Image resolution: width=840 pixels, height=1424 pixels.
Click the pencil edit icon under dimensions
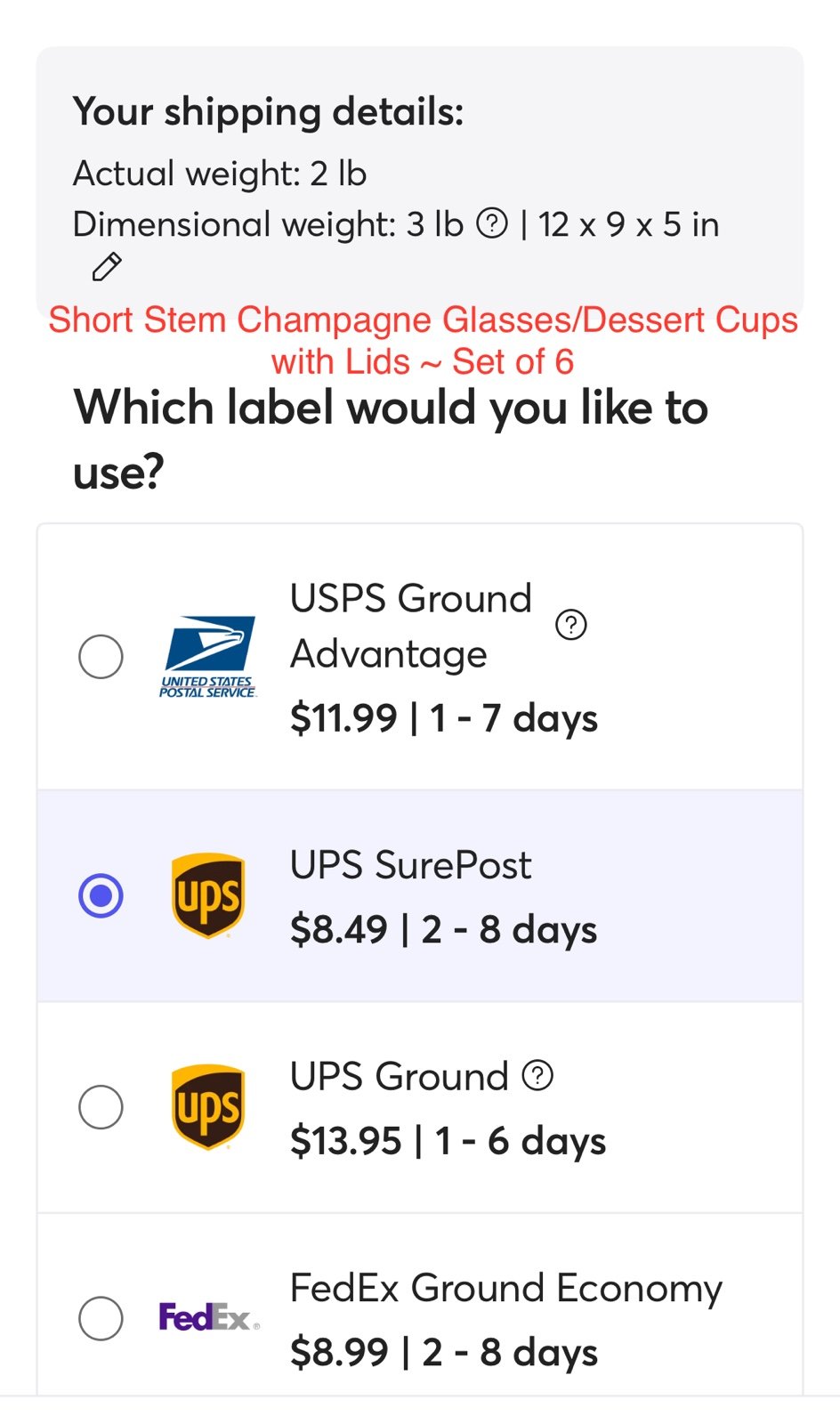coord(107,266)
